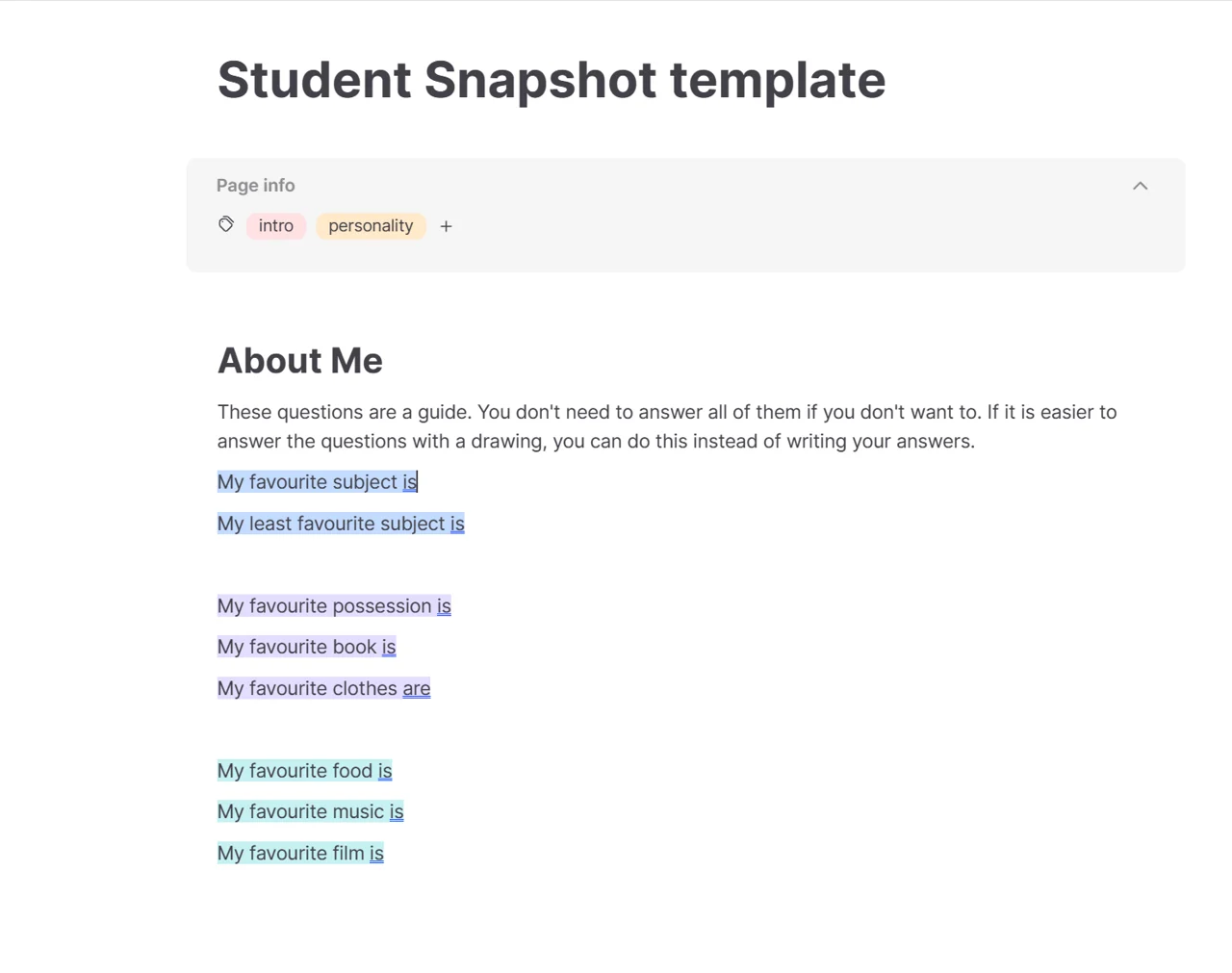Click the Page info label

pyautogui.click(x=255, y=186)
